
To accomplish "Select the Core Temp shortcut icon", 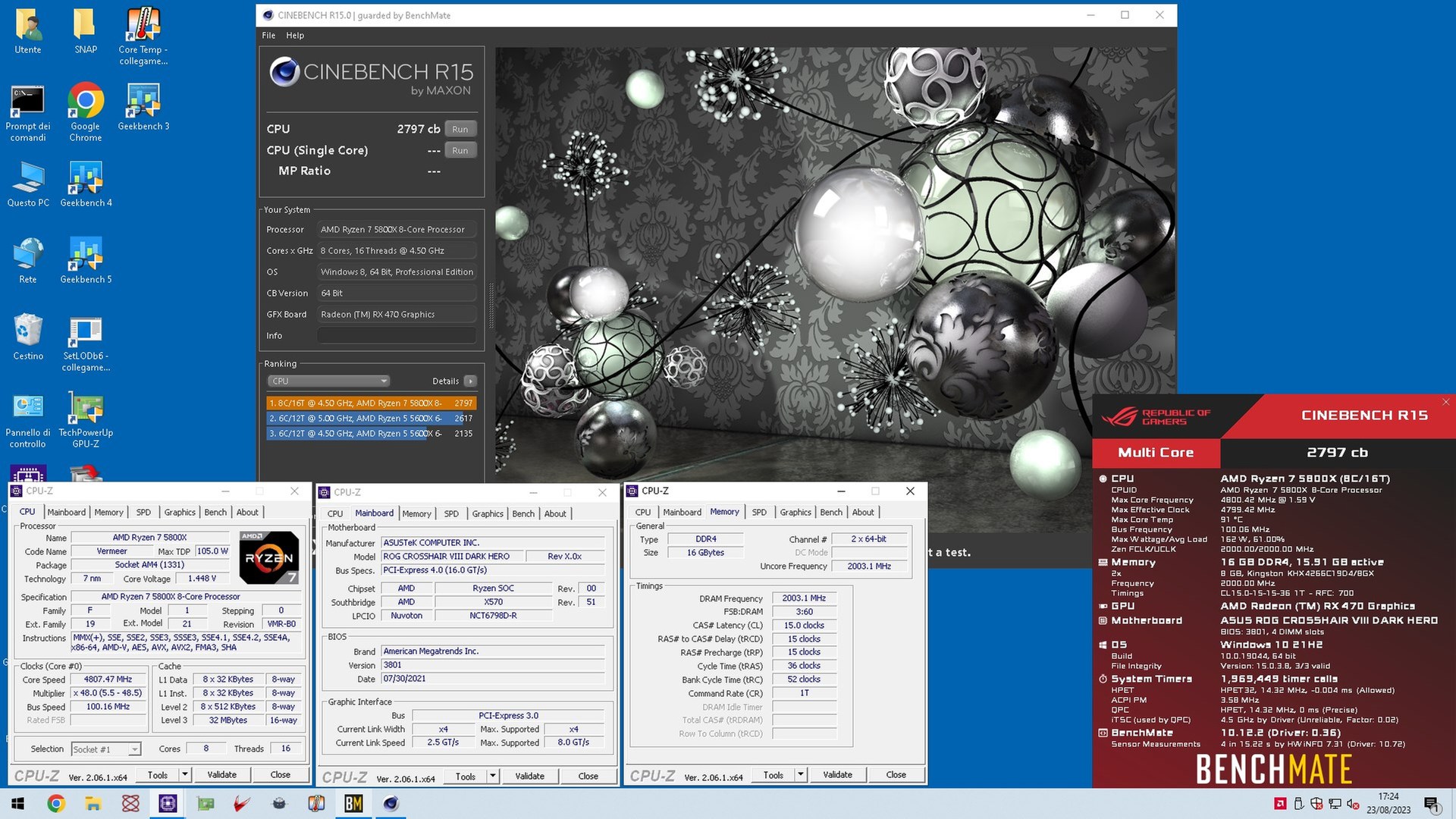I will click(143, 36).
